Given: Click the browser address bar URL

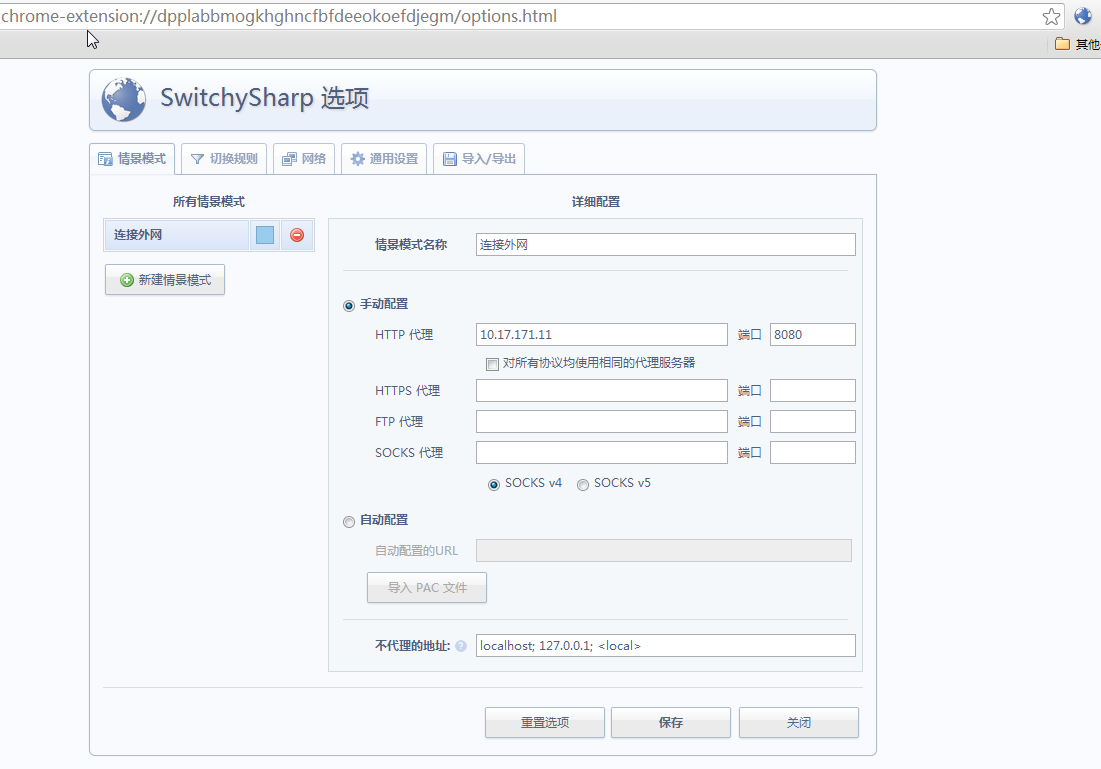Looking at the screenshot, I should point(279,16).
